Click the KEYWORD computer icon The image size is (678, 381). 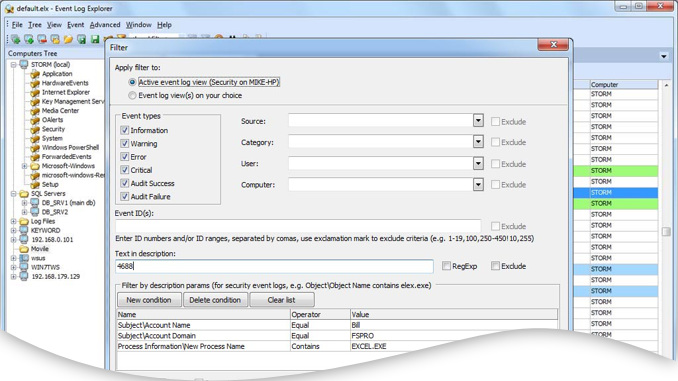point(24,231)
